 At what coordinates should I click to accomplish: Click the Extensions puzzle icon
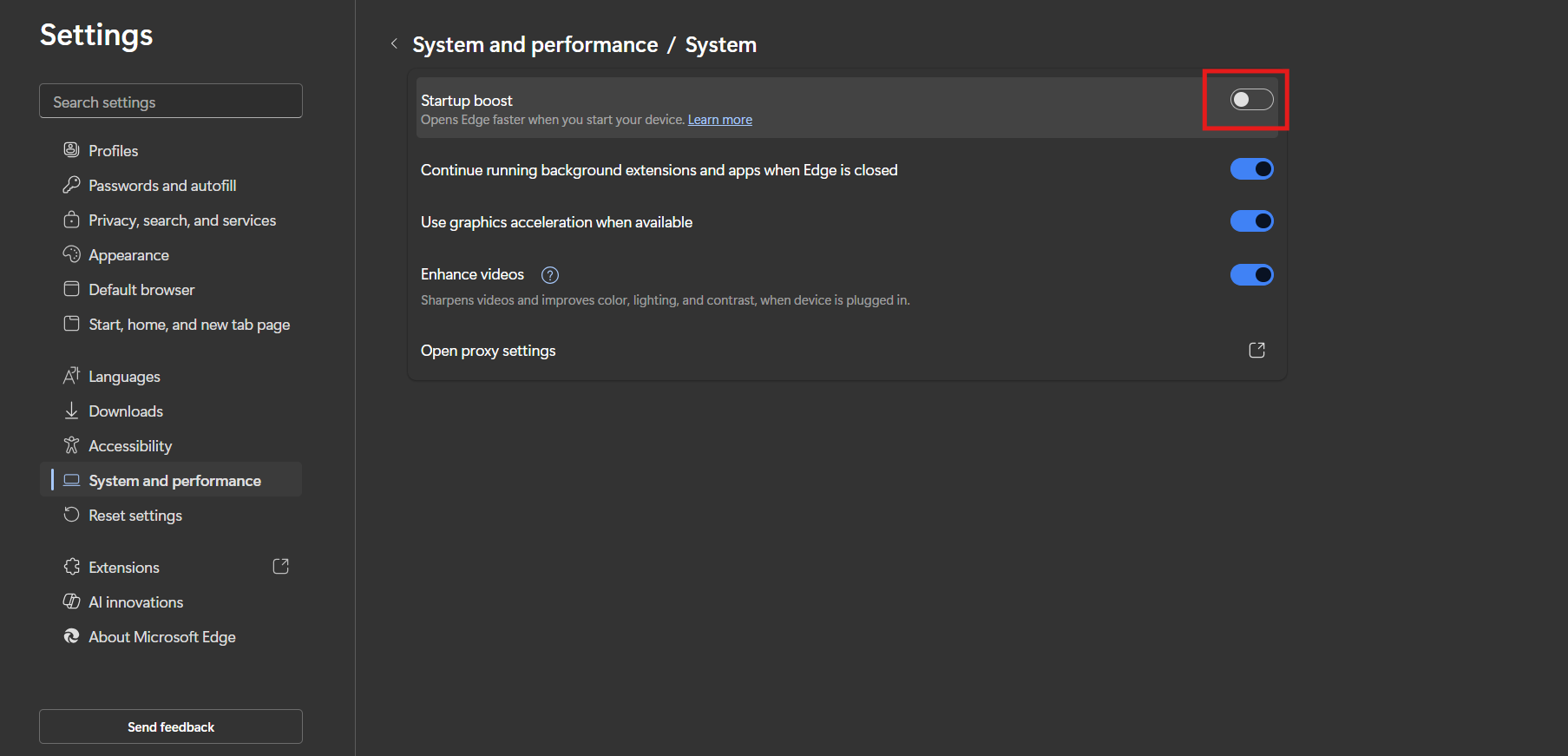click(71, 567)
